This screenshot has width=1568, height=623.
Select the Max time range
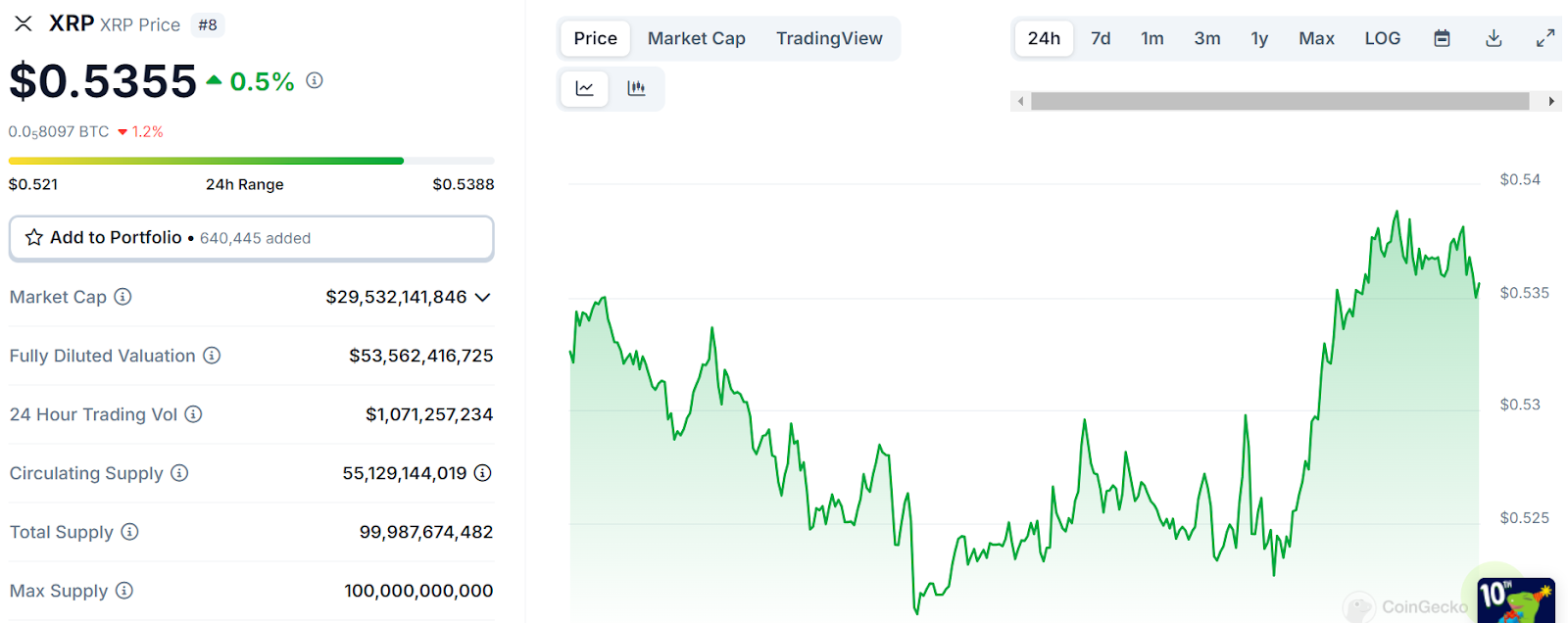(1316, 38)
